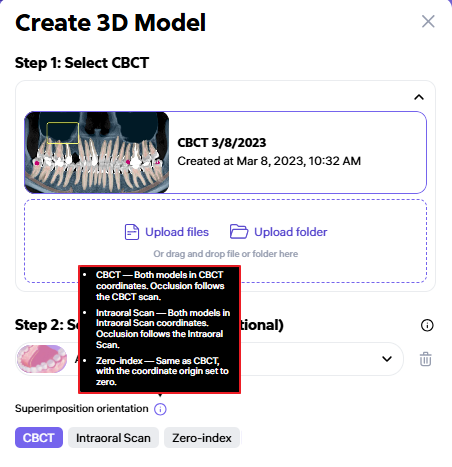This screenshot has height=467, width=452.
Task: Close the Create 3D Model dialog
Action: pyautogui.click(x=428, y=22)
